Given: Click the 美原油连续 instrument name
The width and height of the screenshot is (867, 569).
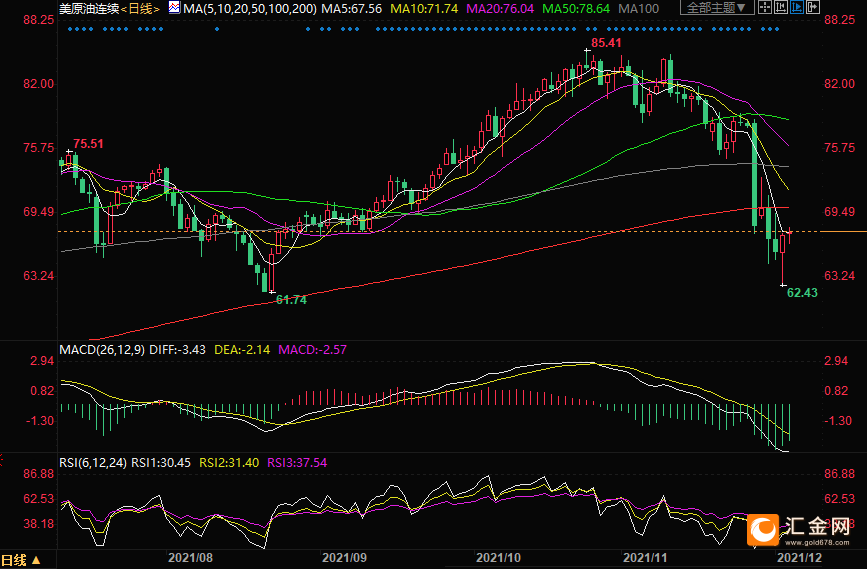Looking at the screenshot, I should tap(89, 9).
